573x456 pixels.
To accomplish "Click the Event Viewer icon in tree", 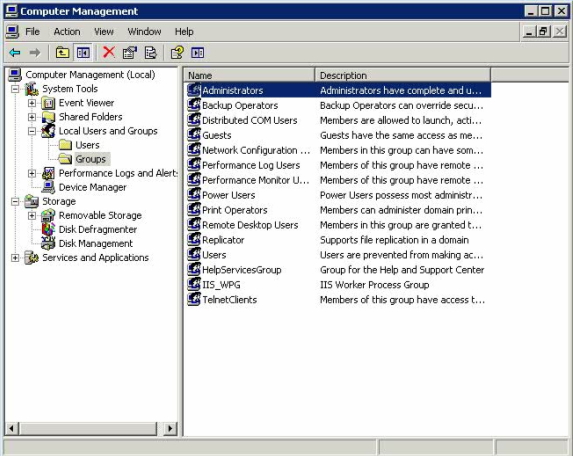I will pos(48,103).
